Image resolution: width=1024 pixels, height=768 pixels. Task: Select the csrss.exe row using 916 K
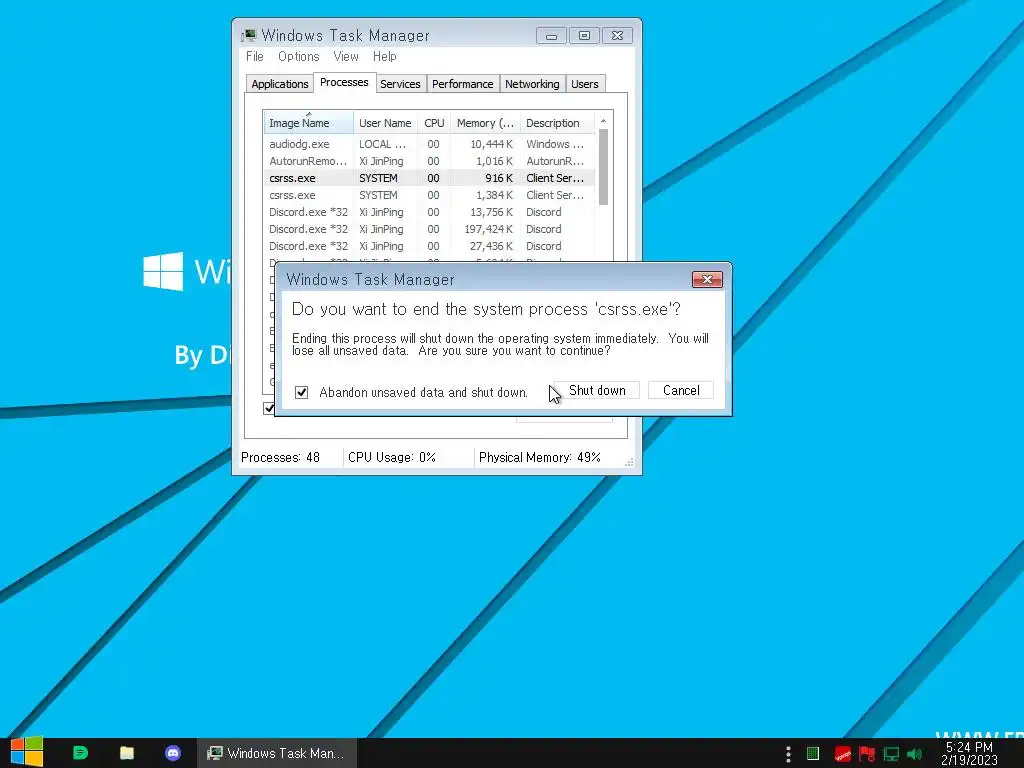(429, 178)
